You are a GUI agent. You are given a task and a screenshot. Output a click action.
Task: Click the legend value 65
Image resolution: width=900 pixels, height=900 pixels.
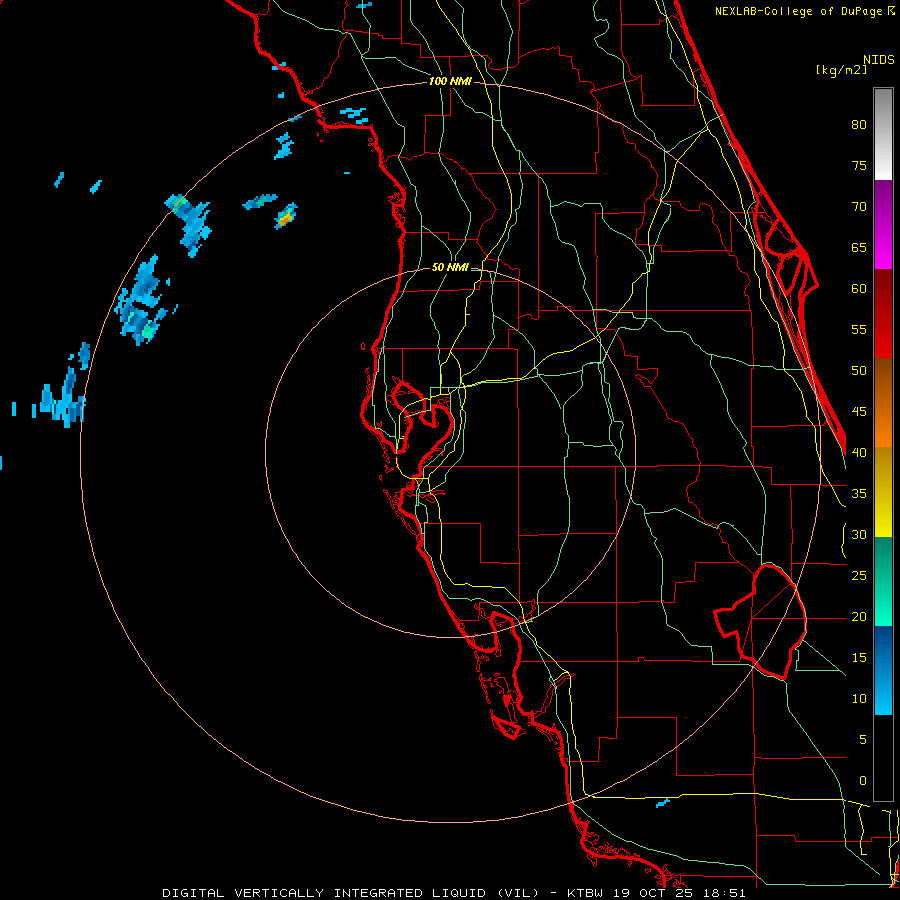[x=859, y=247]
